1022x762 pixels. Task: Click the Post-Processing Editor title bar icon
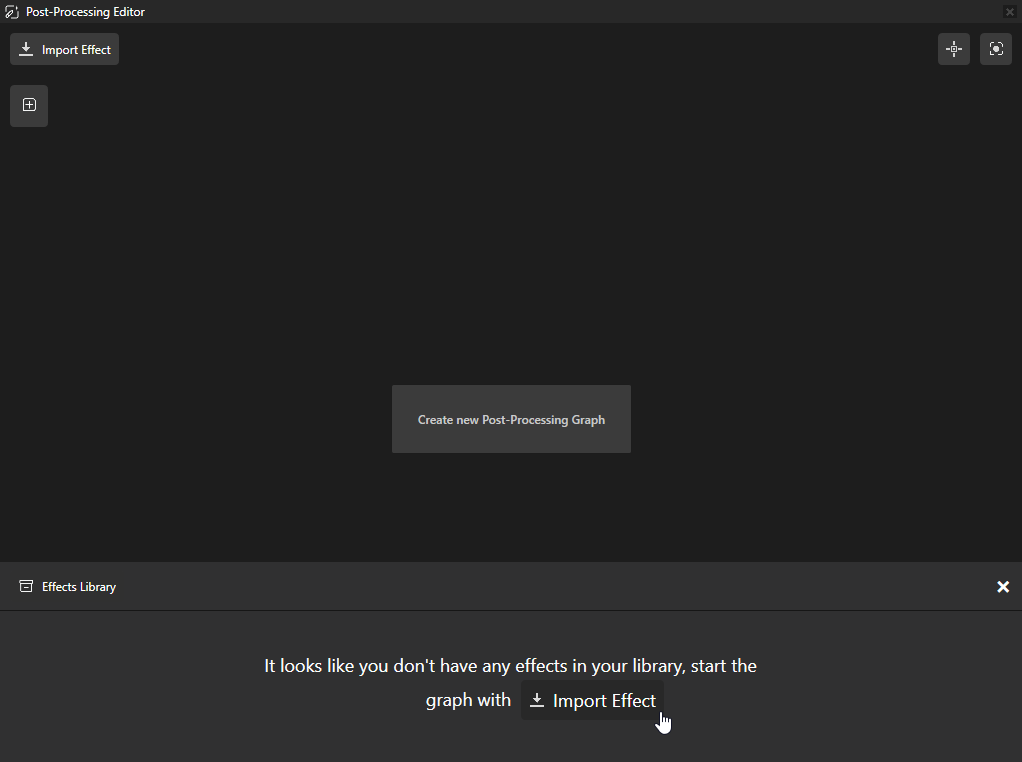(x=11, y=11)
